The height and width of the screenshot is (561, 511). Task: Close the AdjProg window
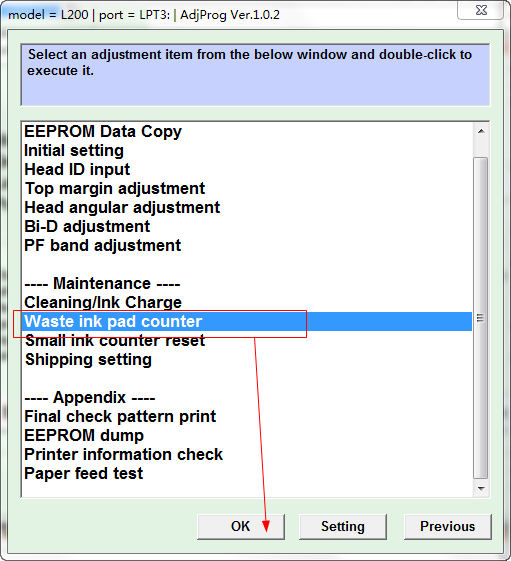click(x=481, y=10)
